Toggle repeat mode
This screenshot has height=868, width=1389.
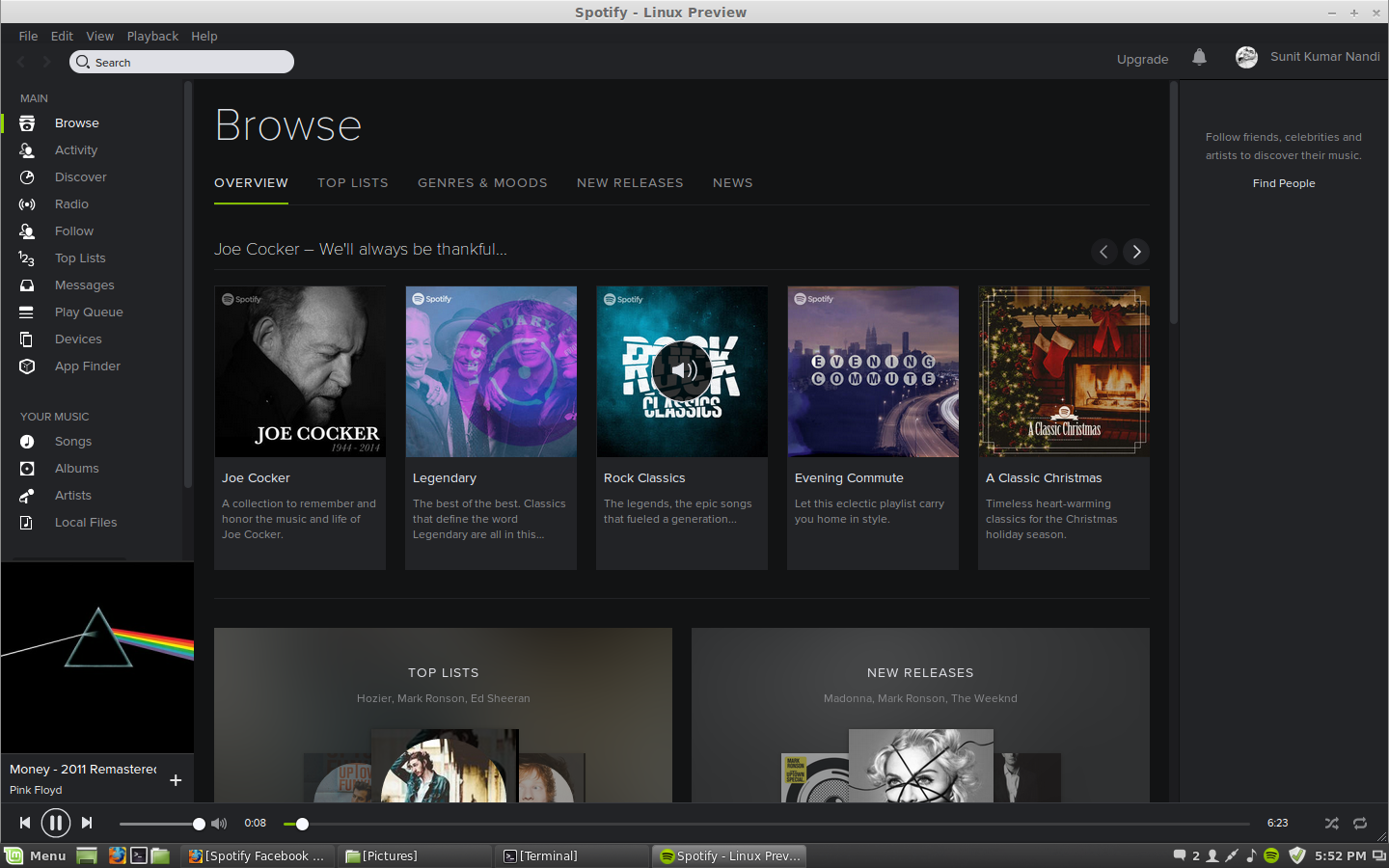click(x=1360, y=824)
